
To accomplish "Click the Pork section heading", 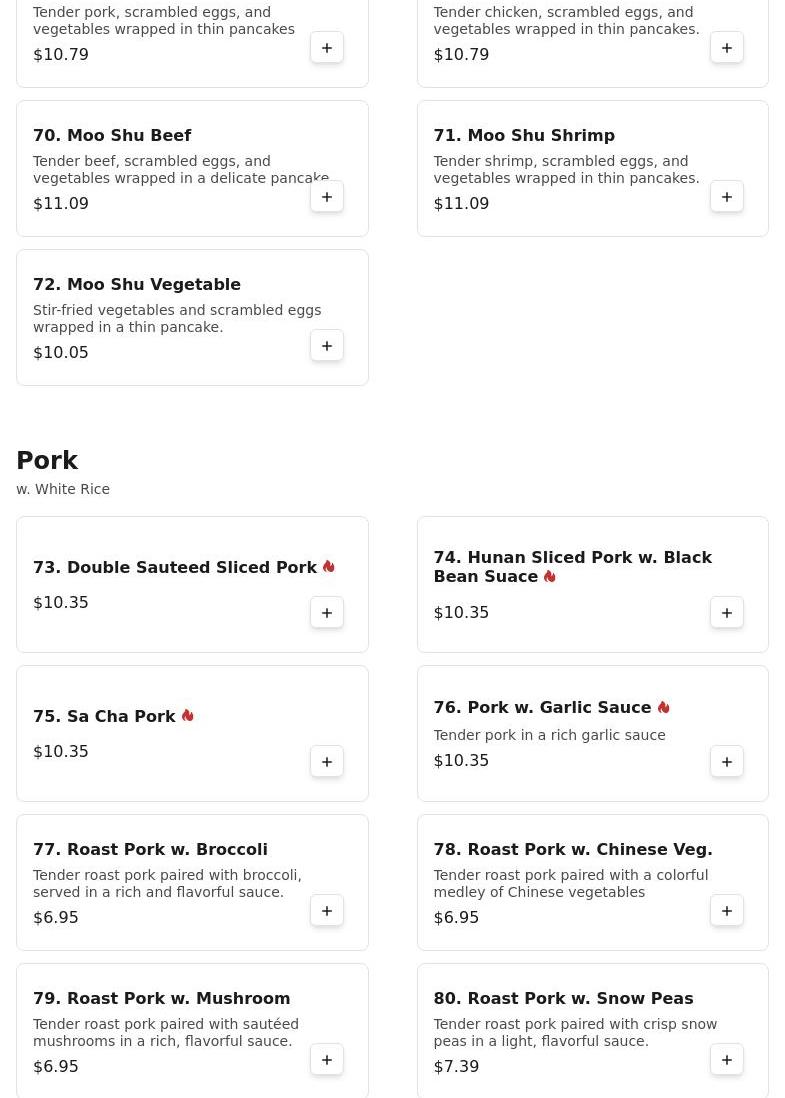I will (47, 461).
